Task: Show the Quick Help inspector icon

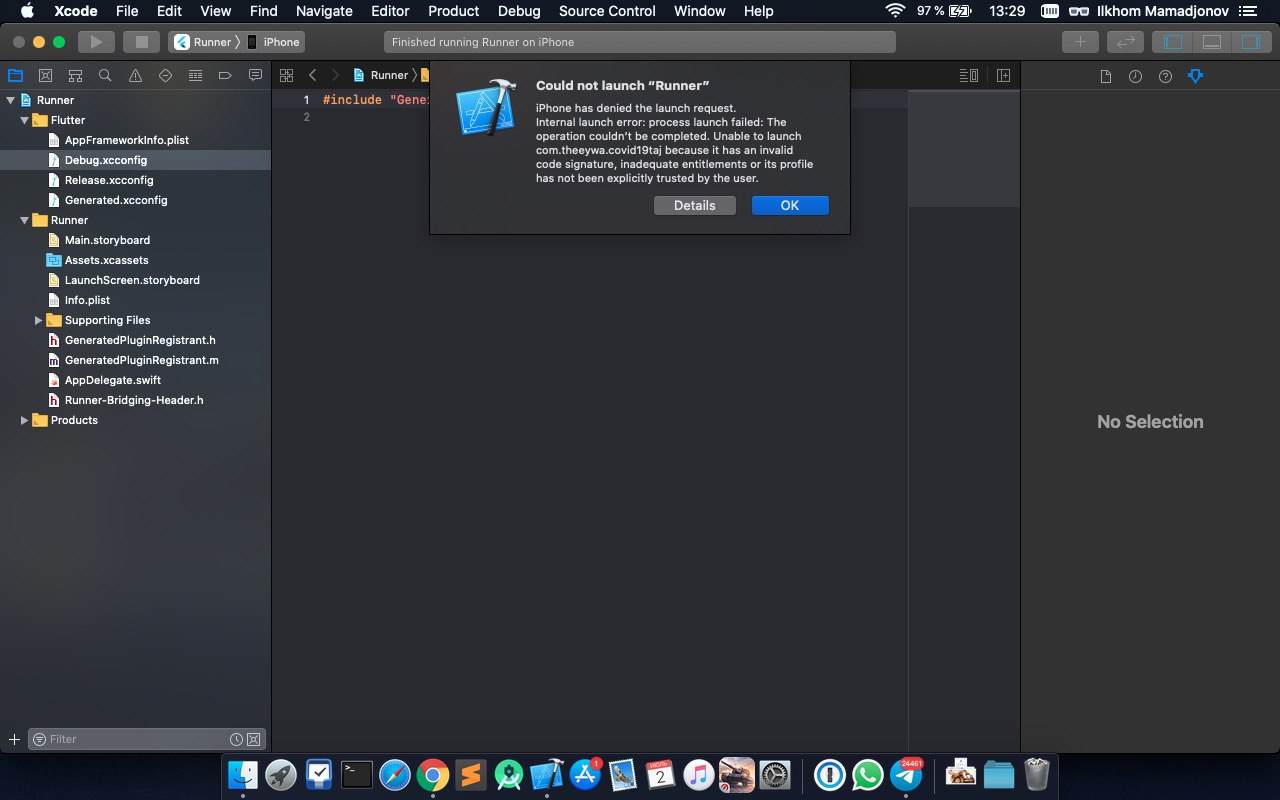Action: click(x=1165, y=76)
